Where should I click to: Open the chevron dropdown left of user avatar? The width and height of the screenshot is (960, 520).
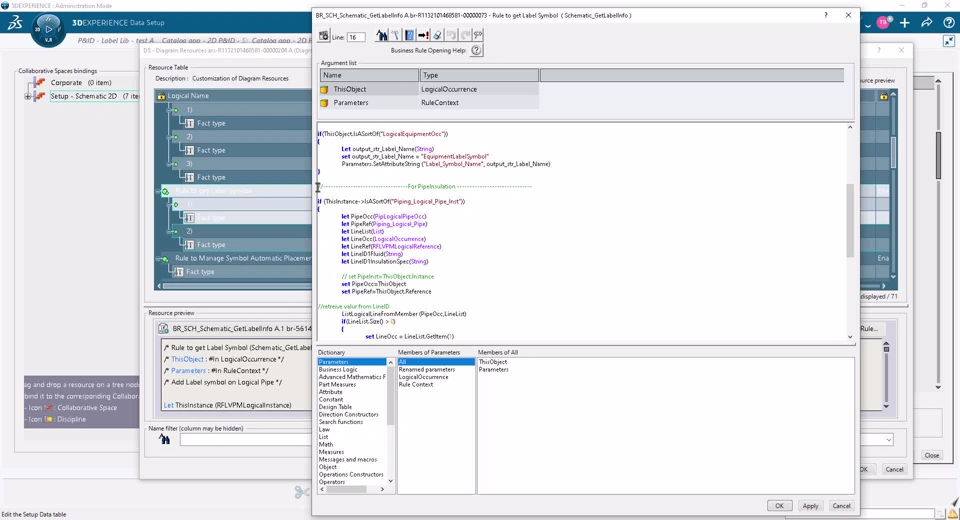click(x=868, y=25)
